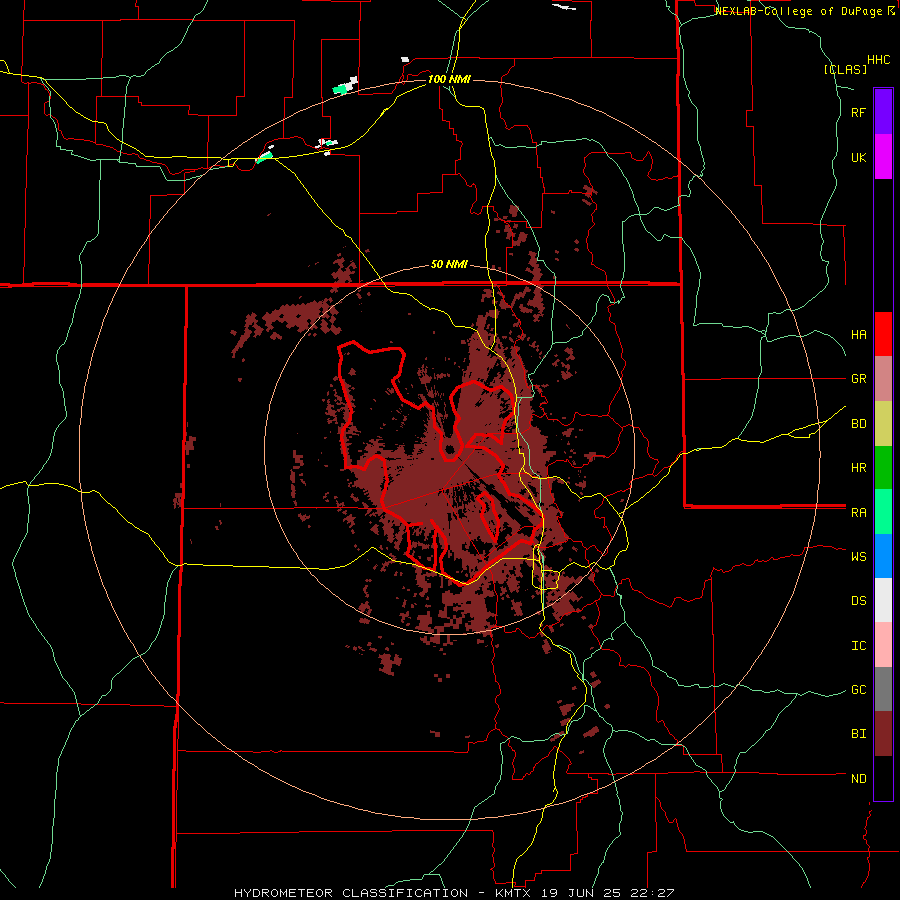Click the RA legend label

click(x=858, y=513)
